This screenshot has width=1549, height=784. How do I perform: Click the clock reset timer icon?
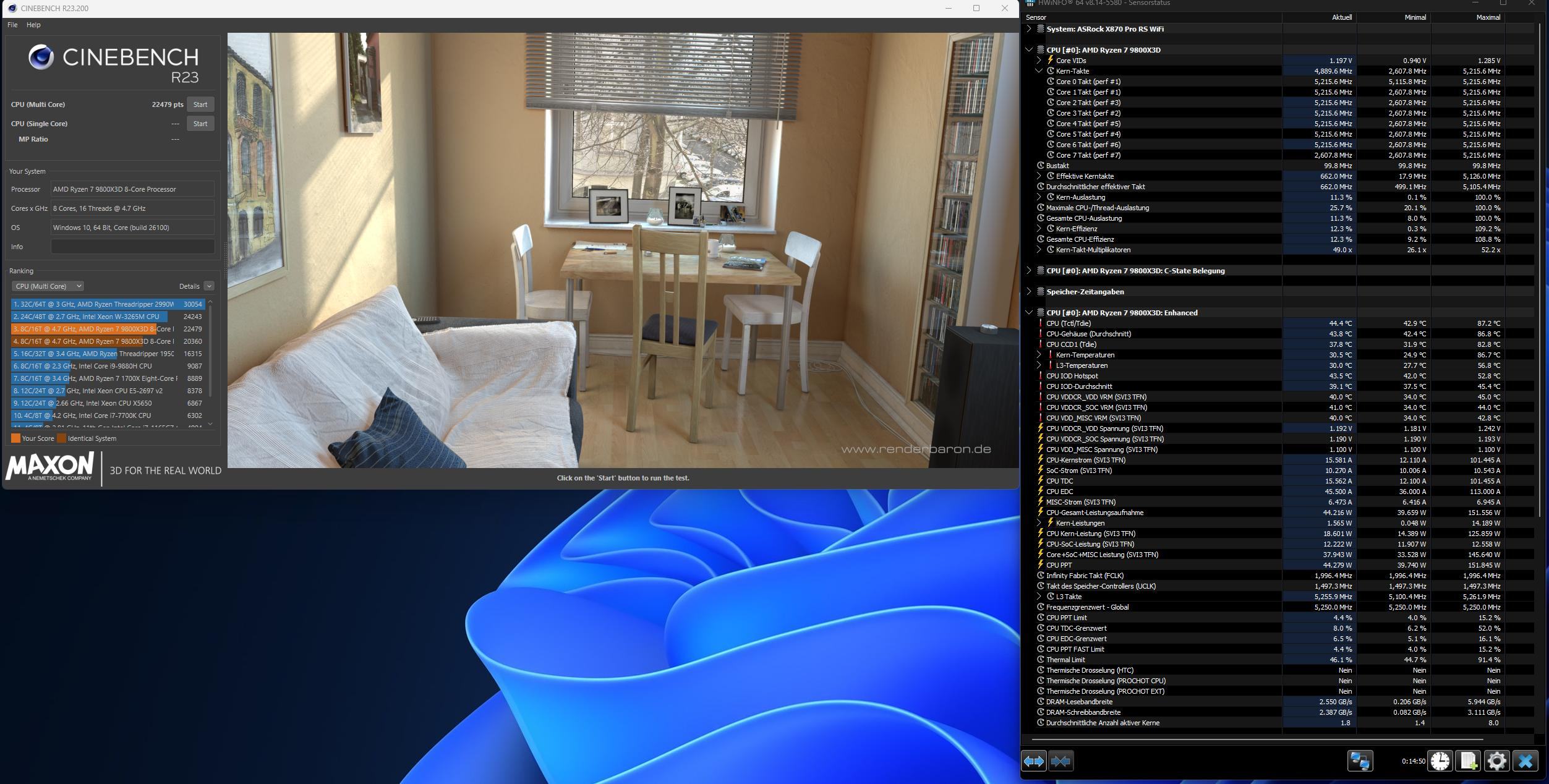pos(1440,761)
